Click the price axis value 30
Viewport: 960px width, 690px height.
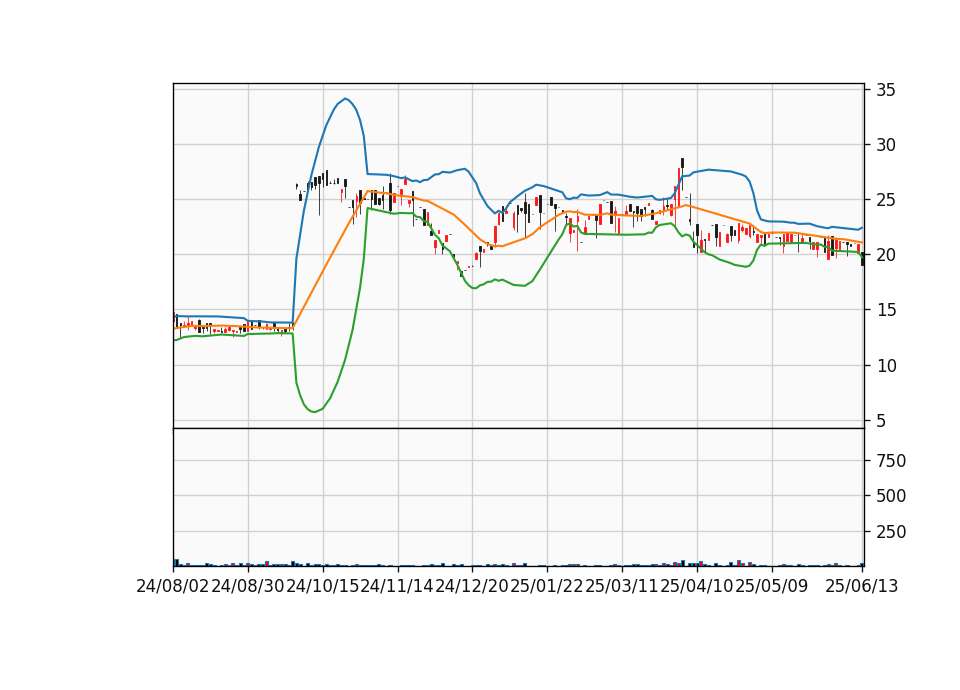886,145
